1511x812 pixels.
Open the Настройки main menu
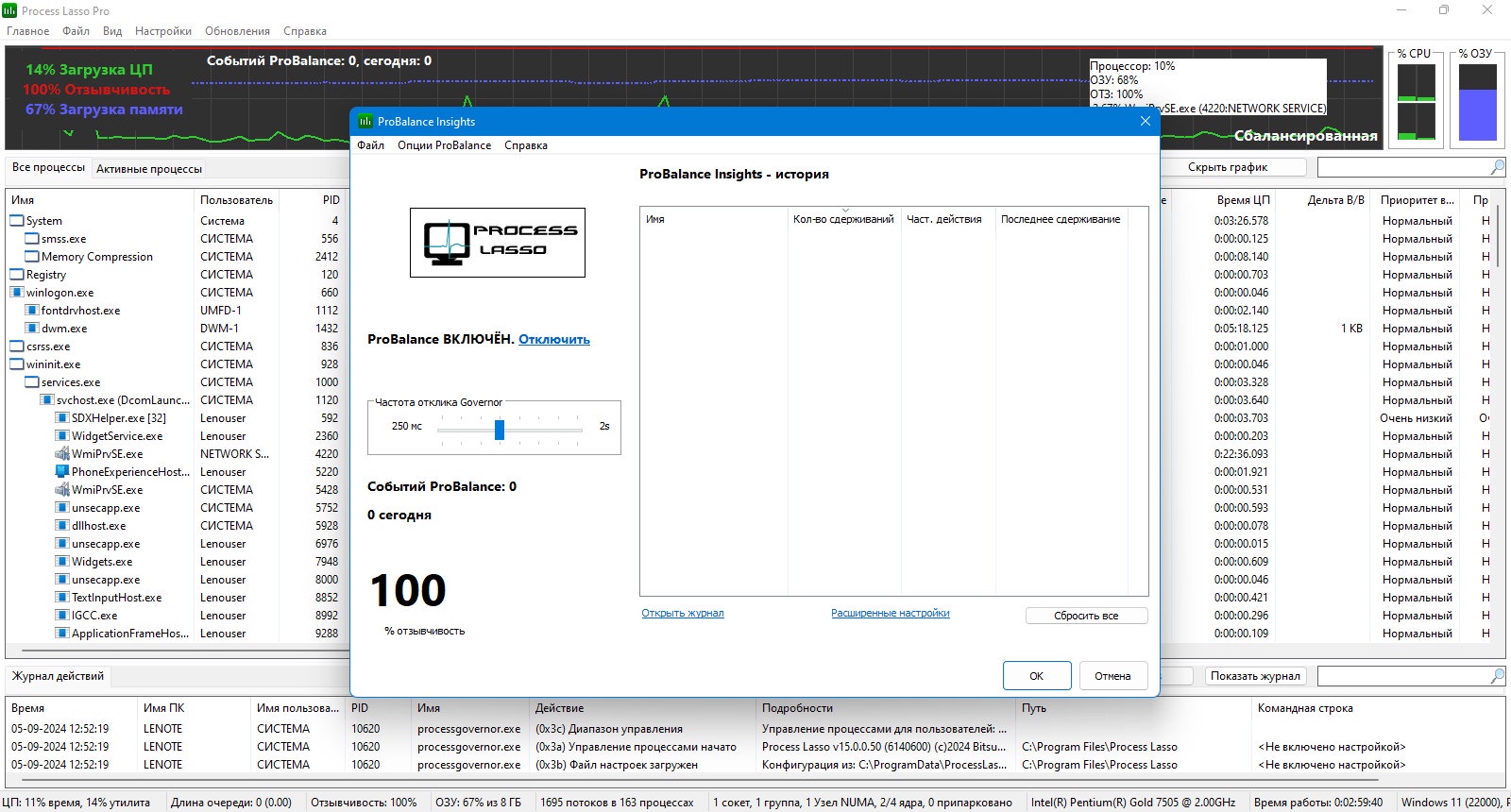[163, 31]
